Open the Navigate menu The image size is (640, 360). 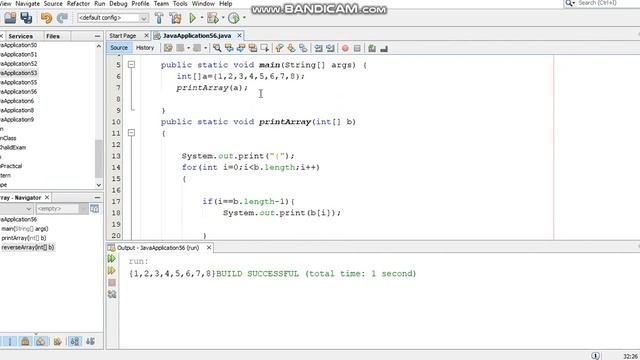(x=27, y=4)
